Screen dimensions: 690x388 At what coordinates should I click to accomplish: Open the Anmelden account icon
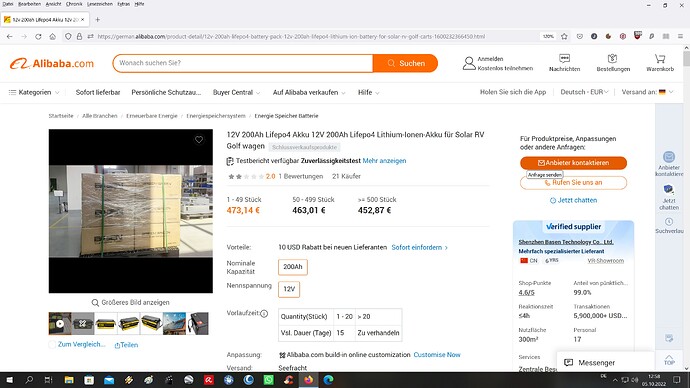pyautogui.click(x=469, y=63)
